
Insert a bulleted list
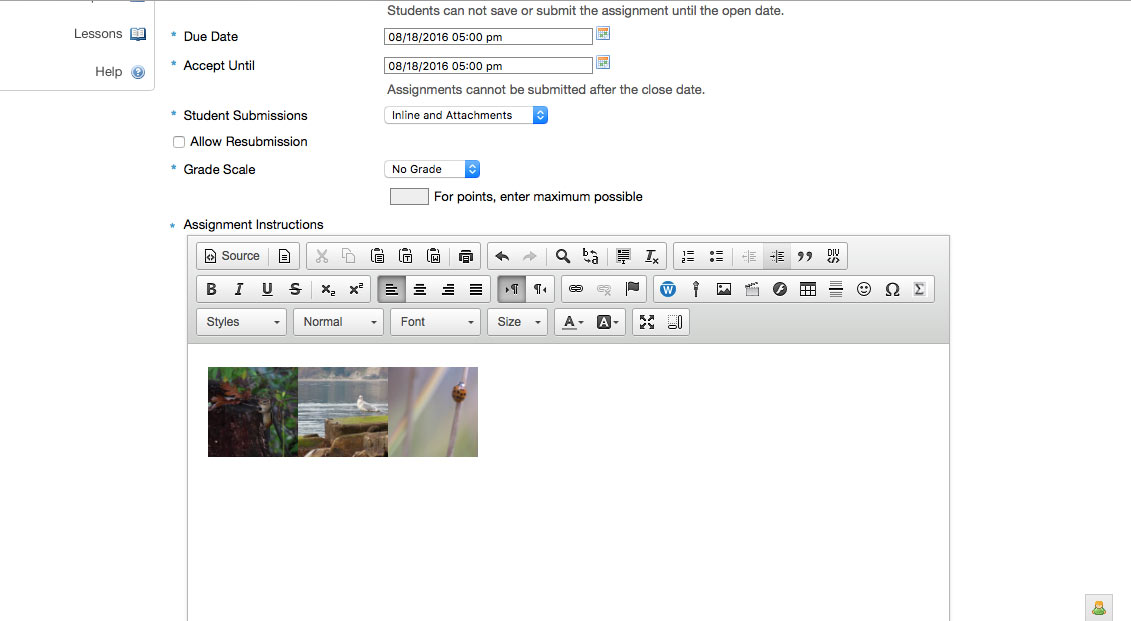tap(716, 256)
